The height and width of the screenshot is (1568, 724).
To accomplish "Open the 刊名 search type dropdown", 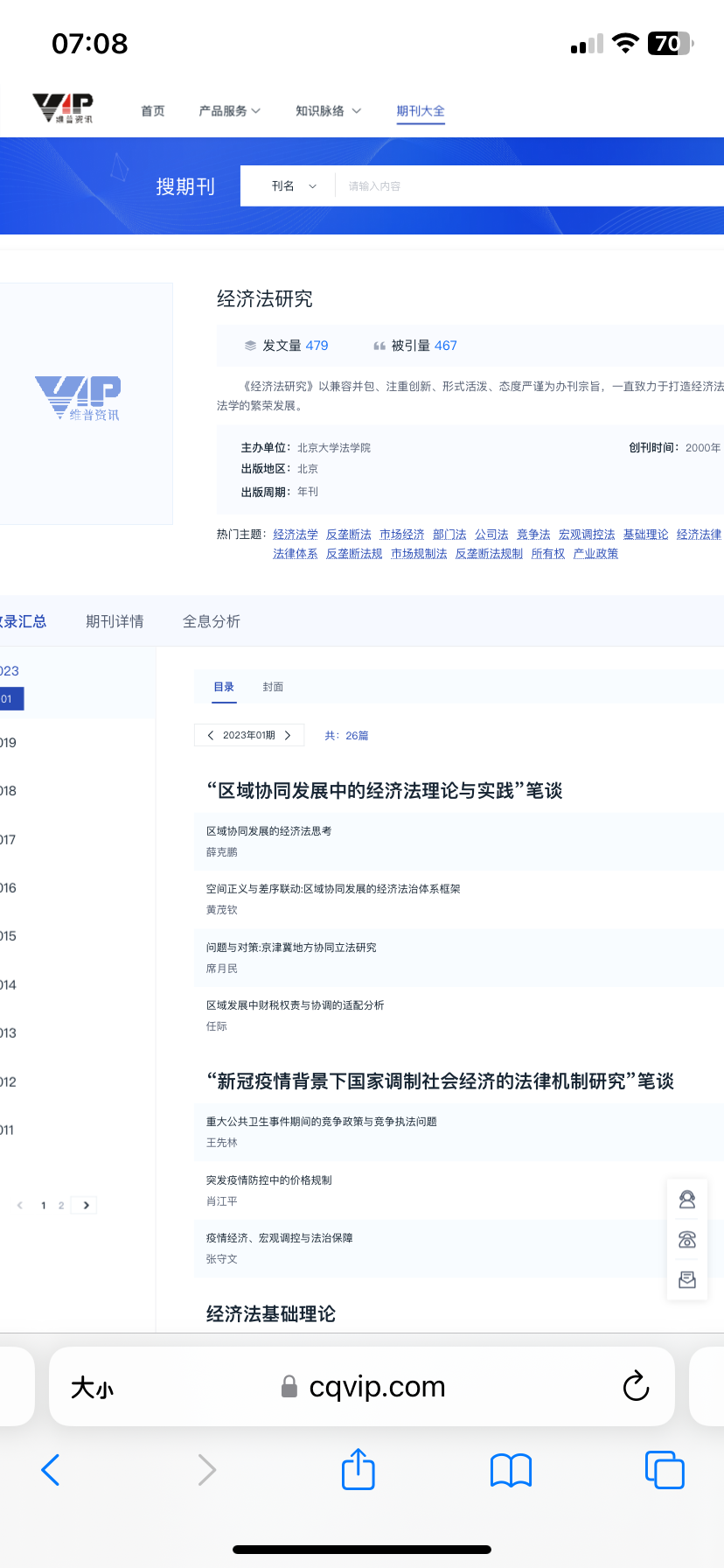I will click(x=293, y=186).
